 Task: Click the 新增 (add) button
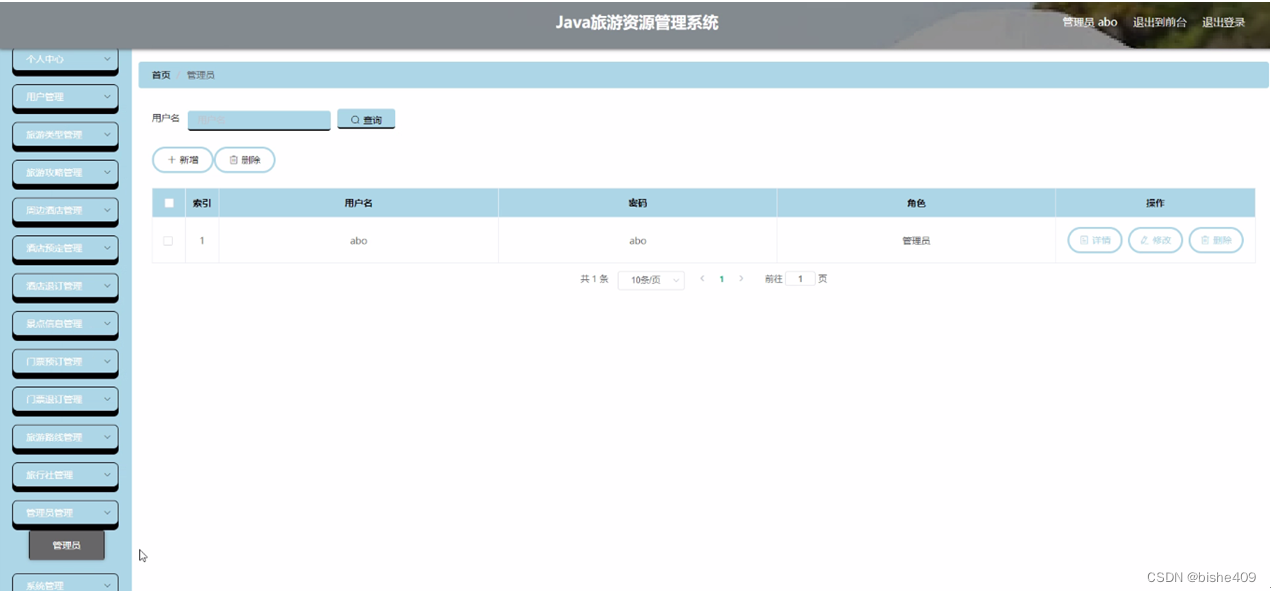tap(182, 160)
